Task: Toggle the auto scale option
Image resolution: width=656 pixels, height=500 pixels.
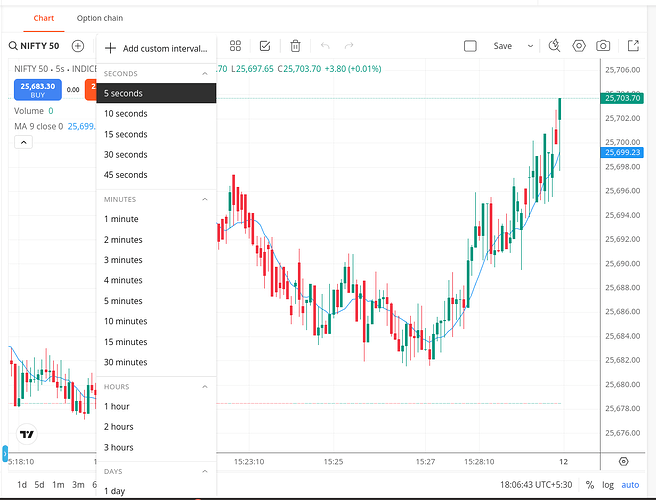Action: (x=630, y=485)
